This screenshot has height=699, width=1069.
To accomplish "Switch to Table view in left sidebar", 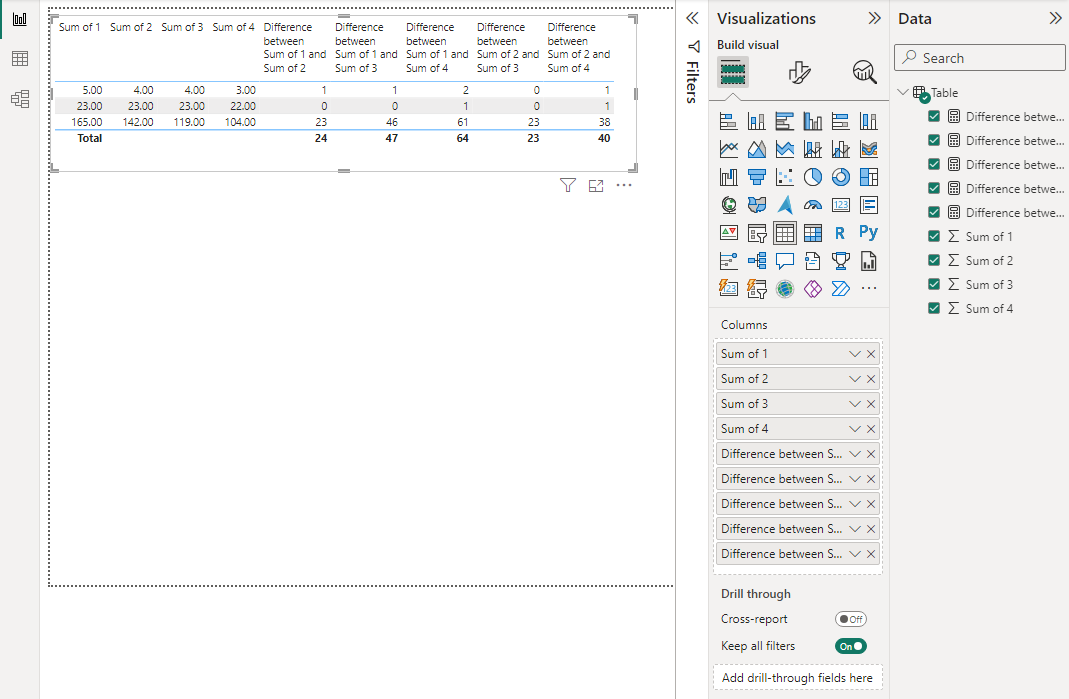I will [20, 59].
